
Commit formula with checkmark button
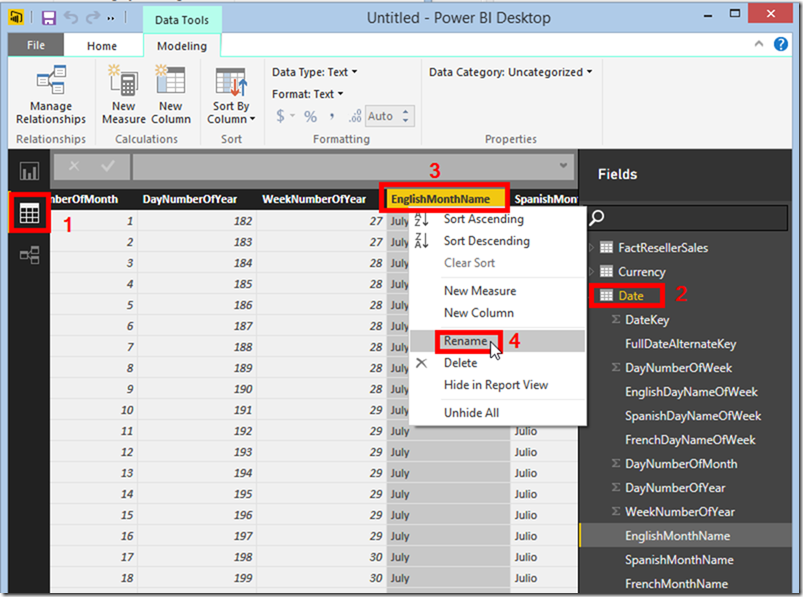pyautogui.click(x=108, y=166)
